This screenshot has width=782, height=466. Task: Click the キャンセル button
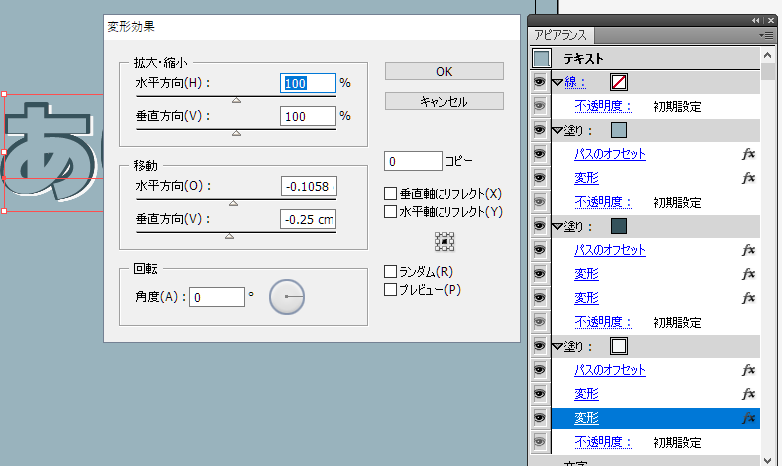click(444, 102)
